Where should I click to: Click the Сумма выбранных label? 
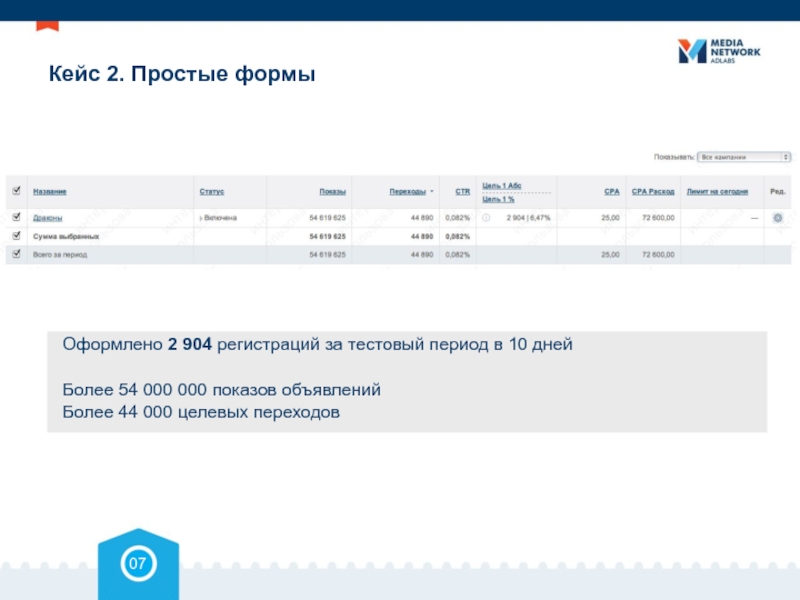66,236
